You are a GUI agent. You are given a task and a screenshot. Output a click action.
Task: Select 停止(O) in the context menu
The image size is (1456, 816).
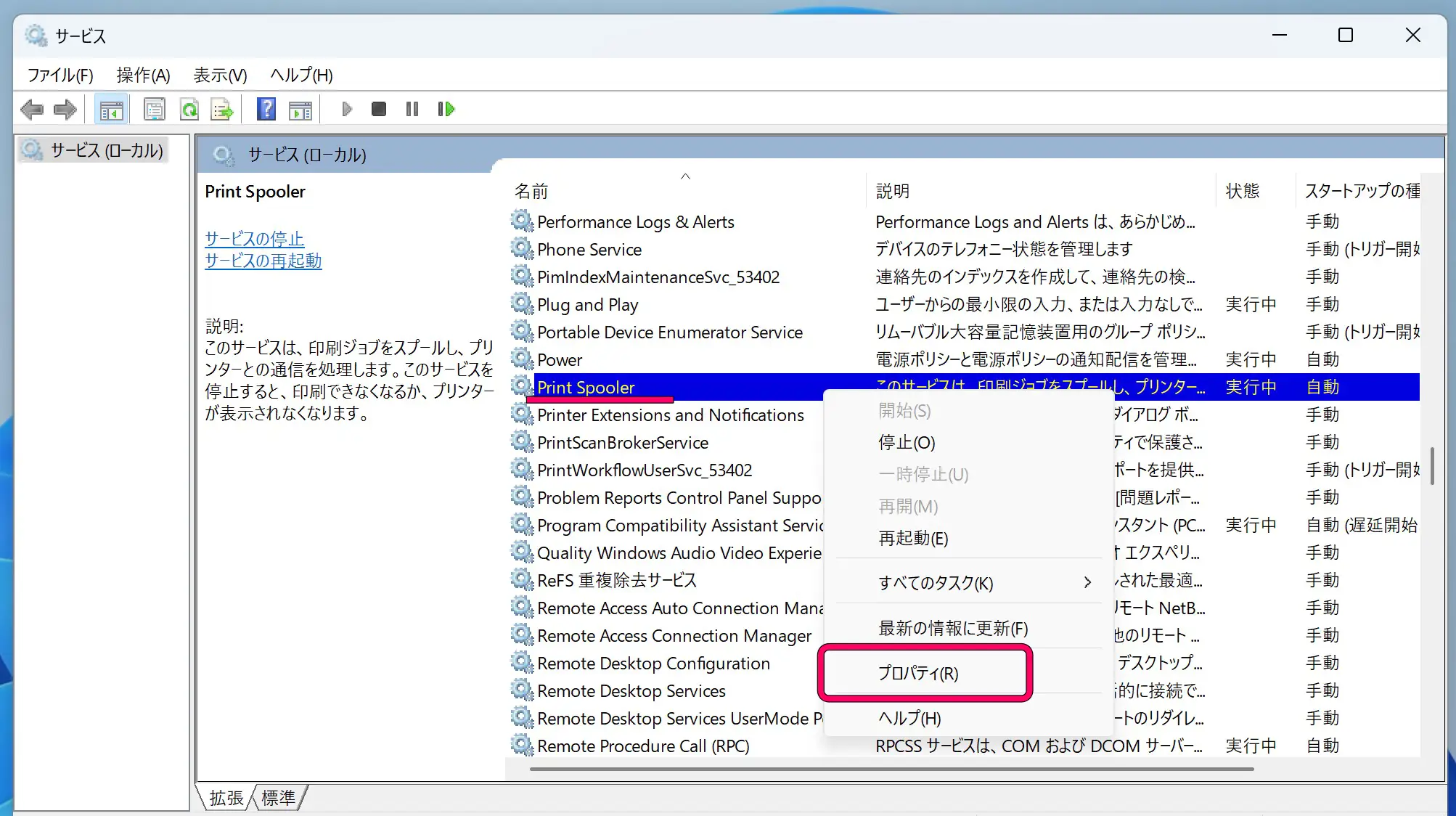pos(907,442)
